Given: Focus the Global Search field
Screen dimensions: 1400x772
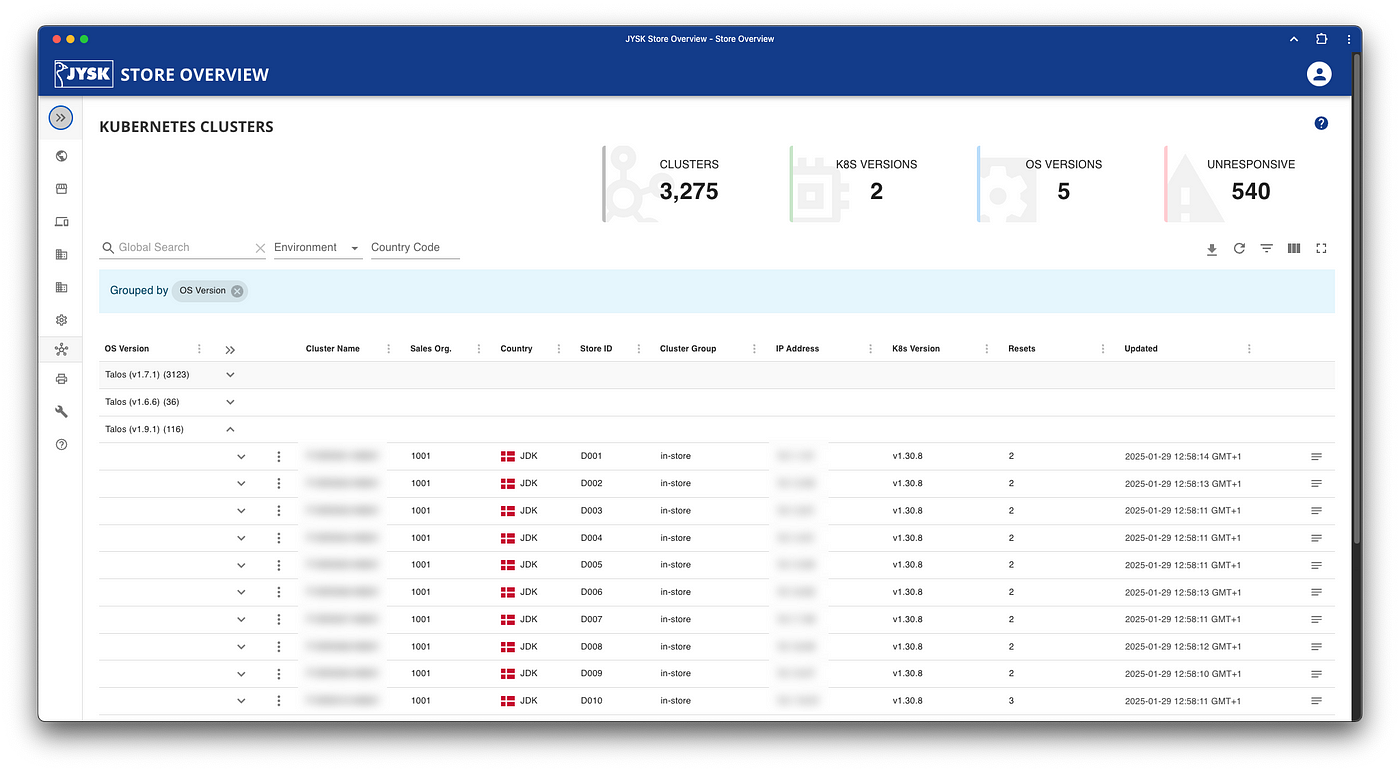Looking at the screenshot, I should coord(184,248).
